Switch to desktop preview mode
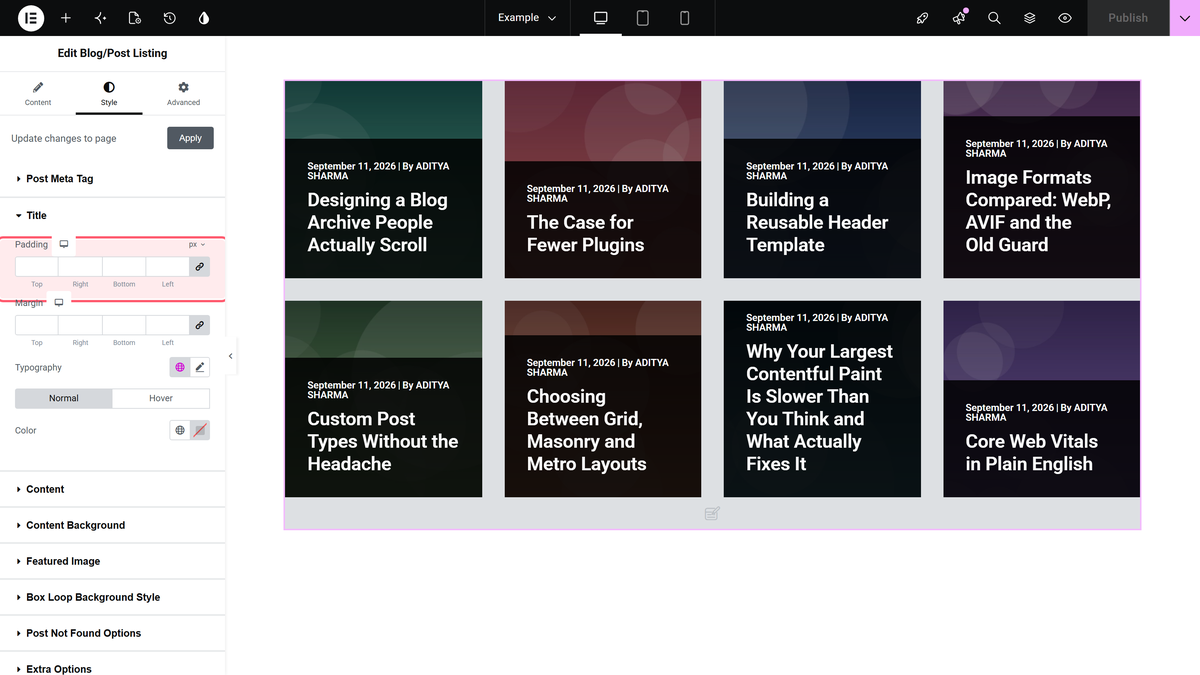Viewport: 1200px width, 675px height. [x=601, y=18]
